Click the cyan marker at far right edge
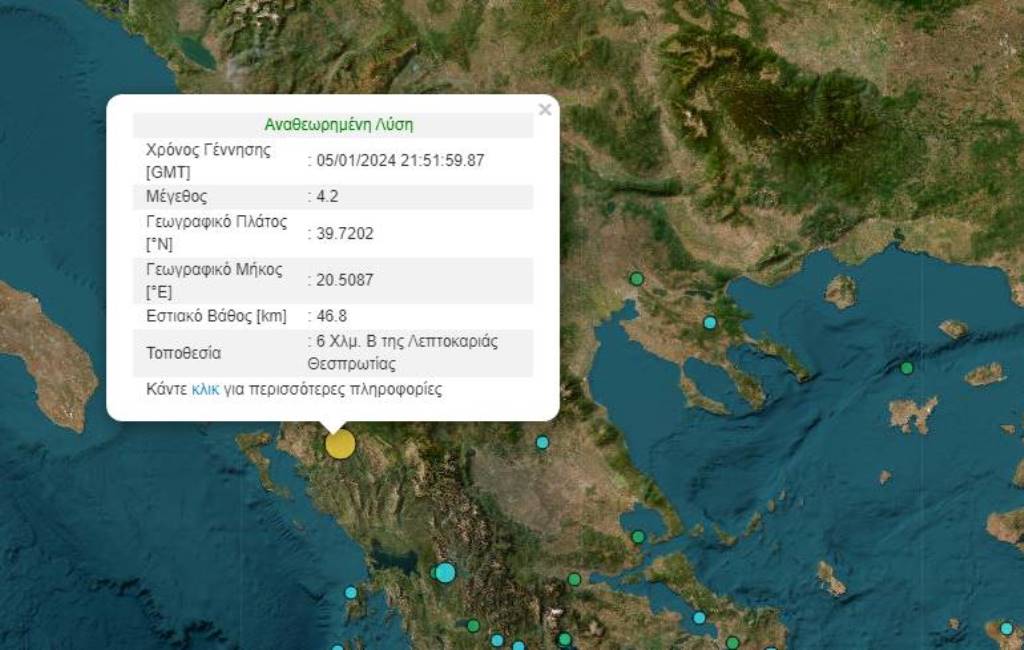 (1007, 629)
